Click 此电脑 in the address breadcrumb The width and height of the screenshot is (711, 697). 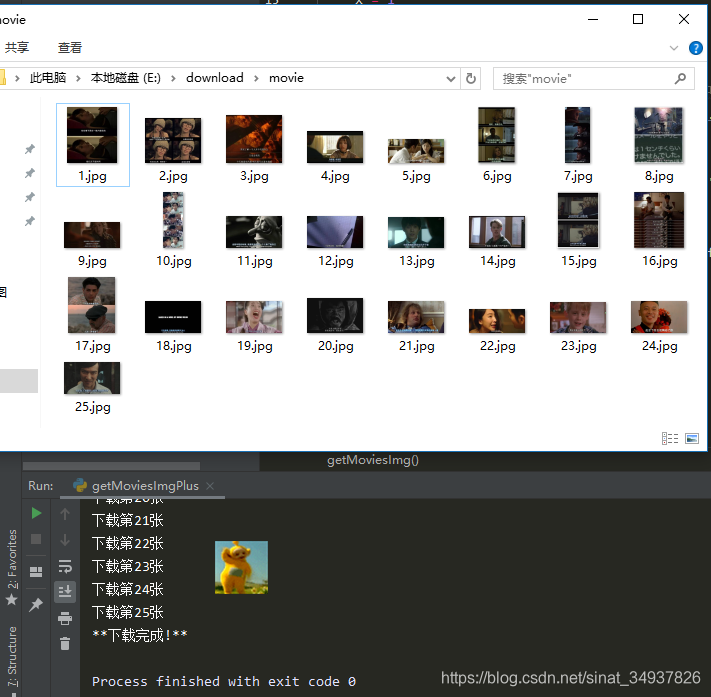tap(48, 78)
